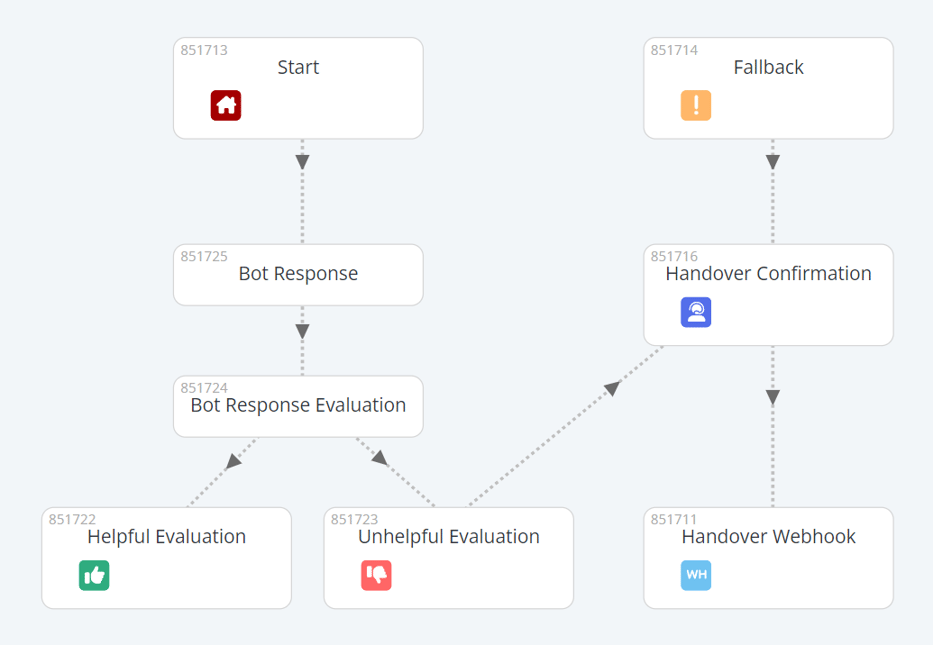Click the ID label 851713 on Start
The width and height of the screenshot is (933, 645).
202,49
